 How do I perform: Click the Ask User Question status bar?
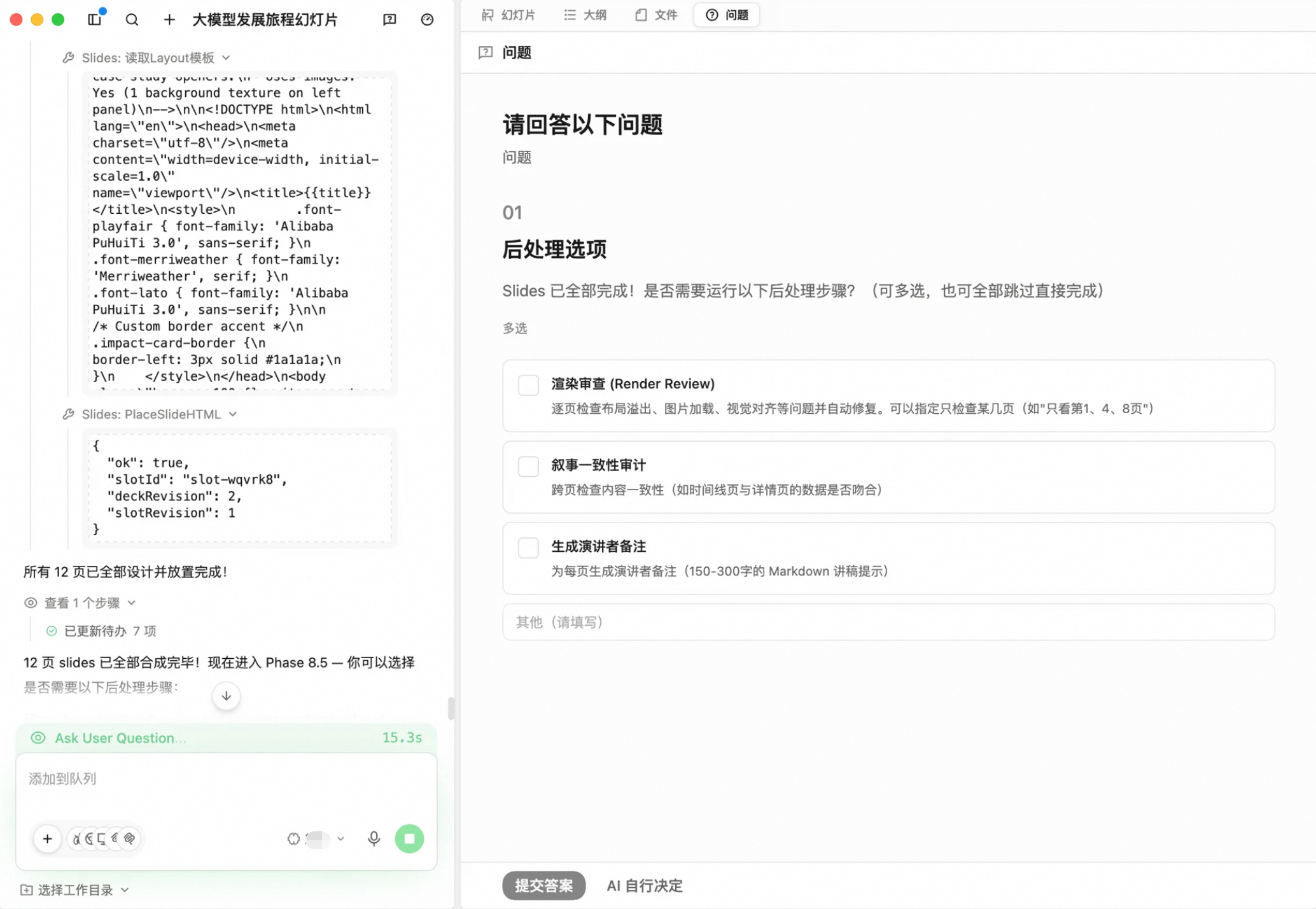tap(226, 738)
